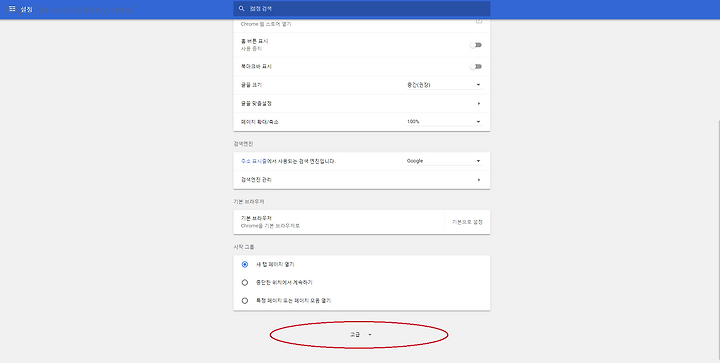Open the Google search engine dropdown
The height and width of the screenshot is (363, 720).
(x=444, y=161)
